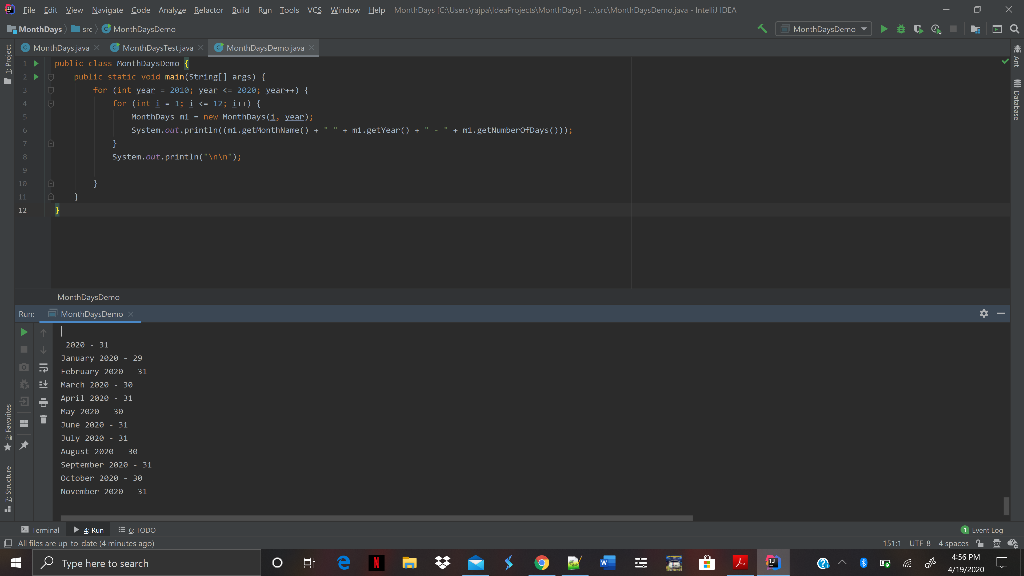Open Search Everywhere with the magnifier icon
1024x576 pixels.
click(x=1014, y=28)
